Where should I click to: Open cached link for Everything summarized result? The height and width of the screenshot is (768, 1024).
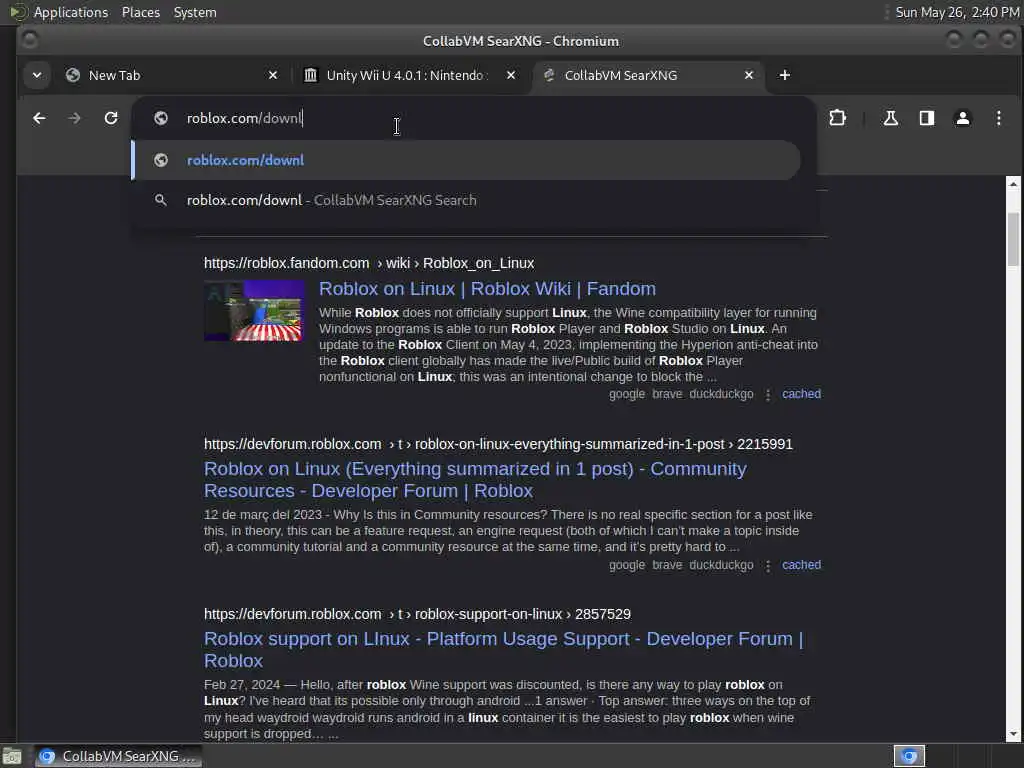[801, 565]
